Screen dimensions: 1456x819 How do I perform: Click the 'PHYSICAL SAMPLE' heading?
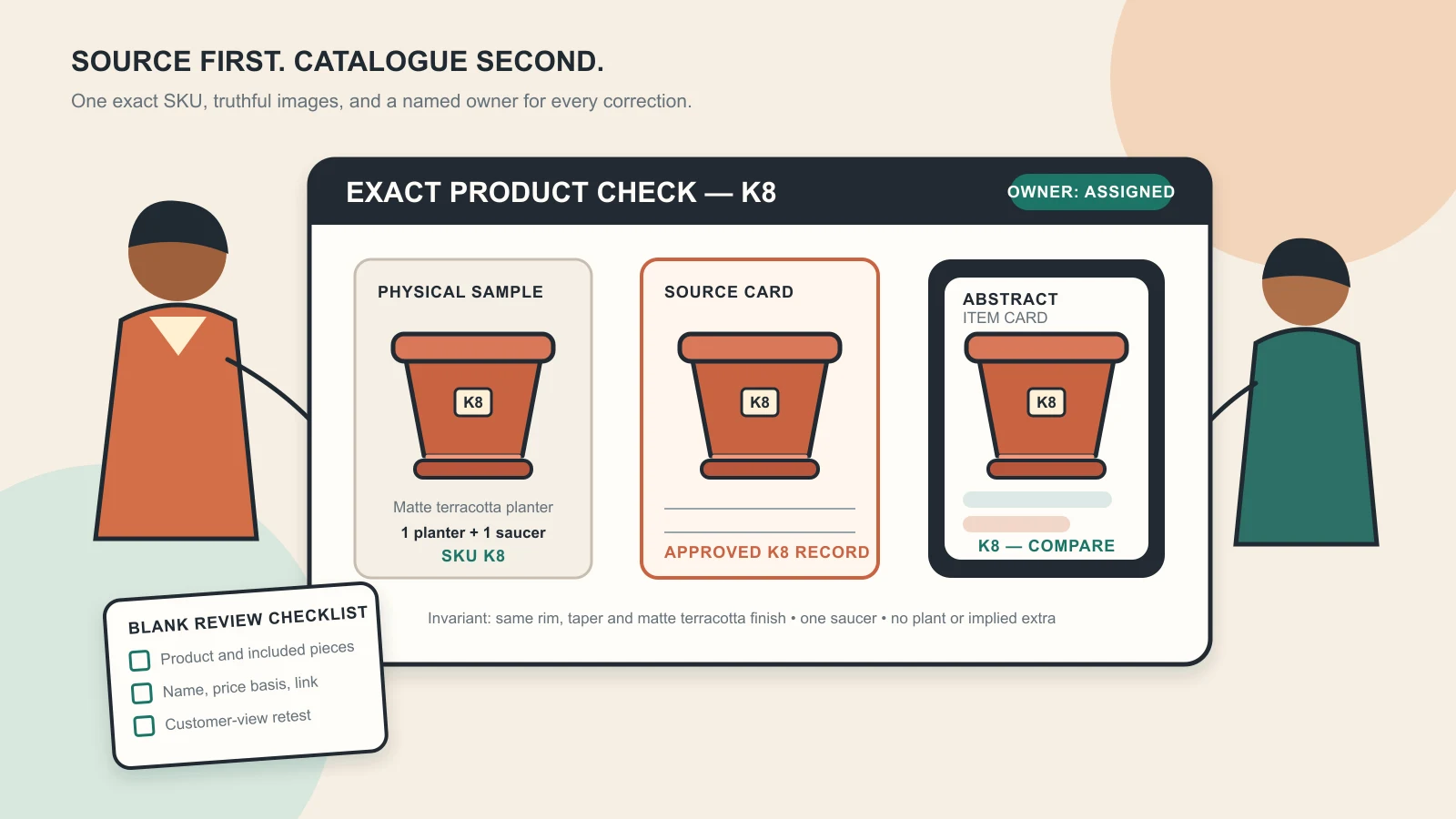coord(460,292)
